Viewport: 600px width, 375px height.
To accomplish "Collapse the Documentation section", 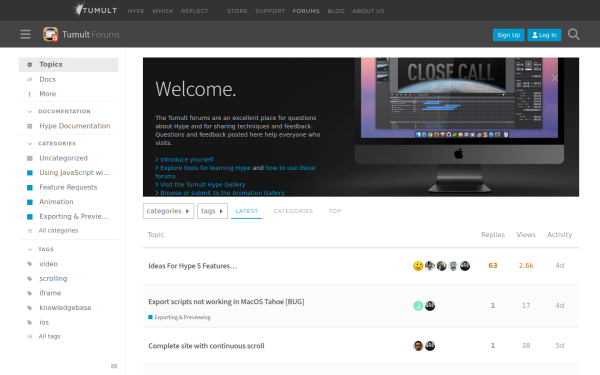I will [30, 112].
